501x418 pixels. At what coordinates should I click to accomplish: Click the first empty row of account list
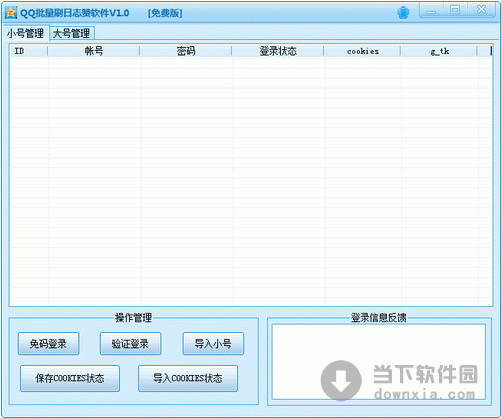(251, 63)
